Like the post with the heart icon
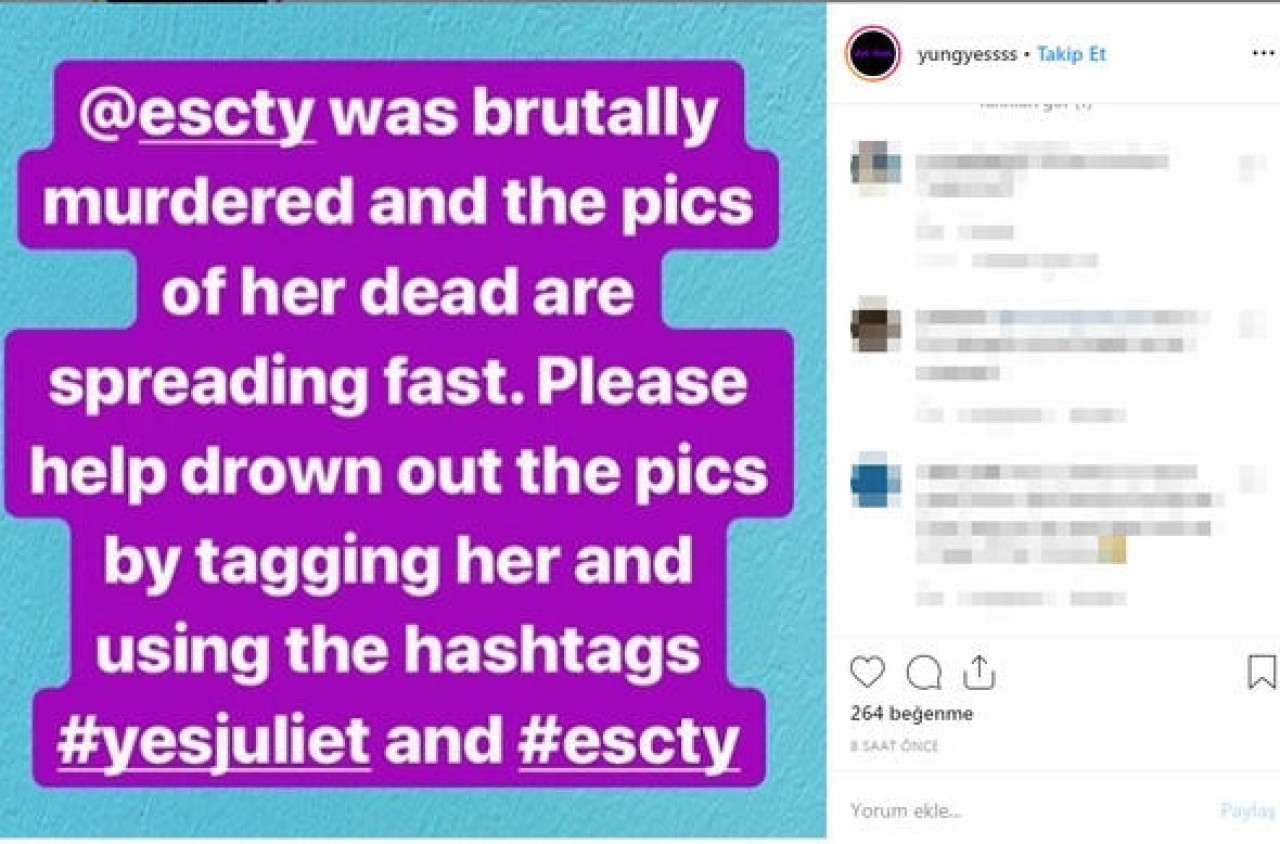 click(x=867, y=672)
